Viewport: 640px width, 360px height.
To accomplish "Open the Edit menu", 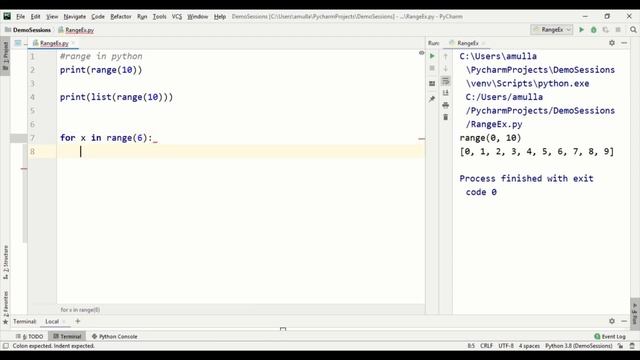I will click(36, 17).
